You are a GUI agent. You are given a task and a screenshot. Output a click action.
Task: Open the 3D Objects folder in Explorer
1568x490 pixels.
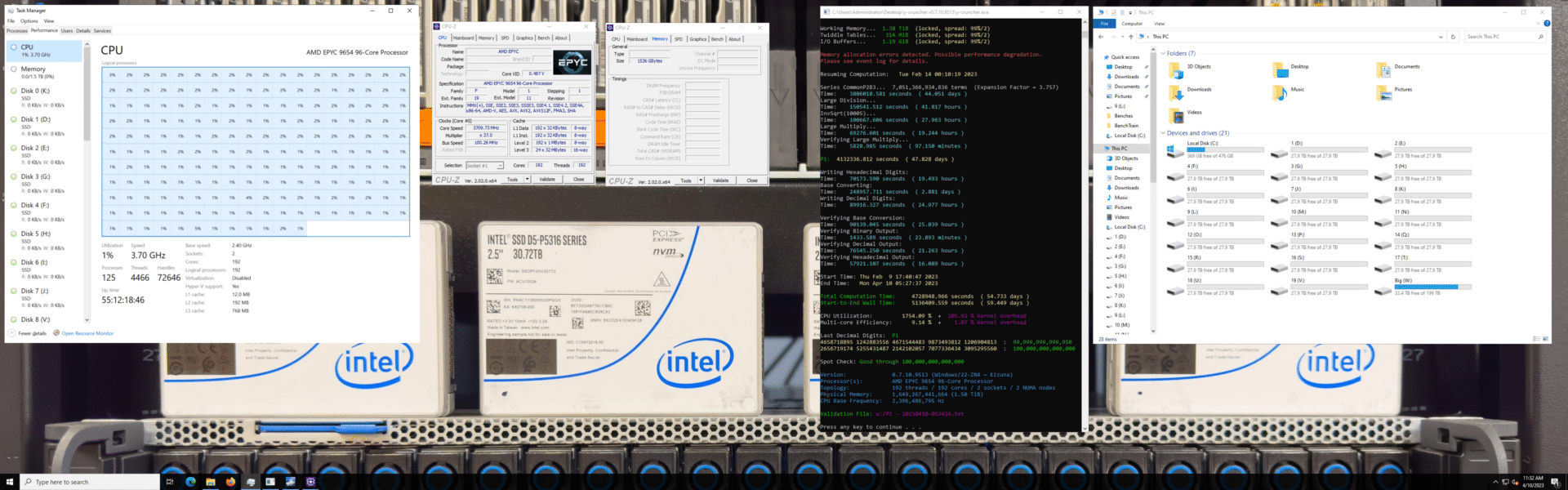[1191, 69]
